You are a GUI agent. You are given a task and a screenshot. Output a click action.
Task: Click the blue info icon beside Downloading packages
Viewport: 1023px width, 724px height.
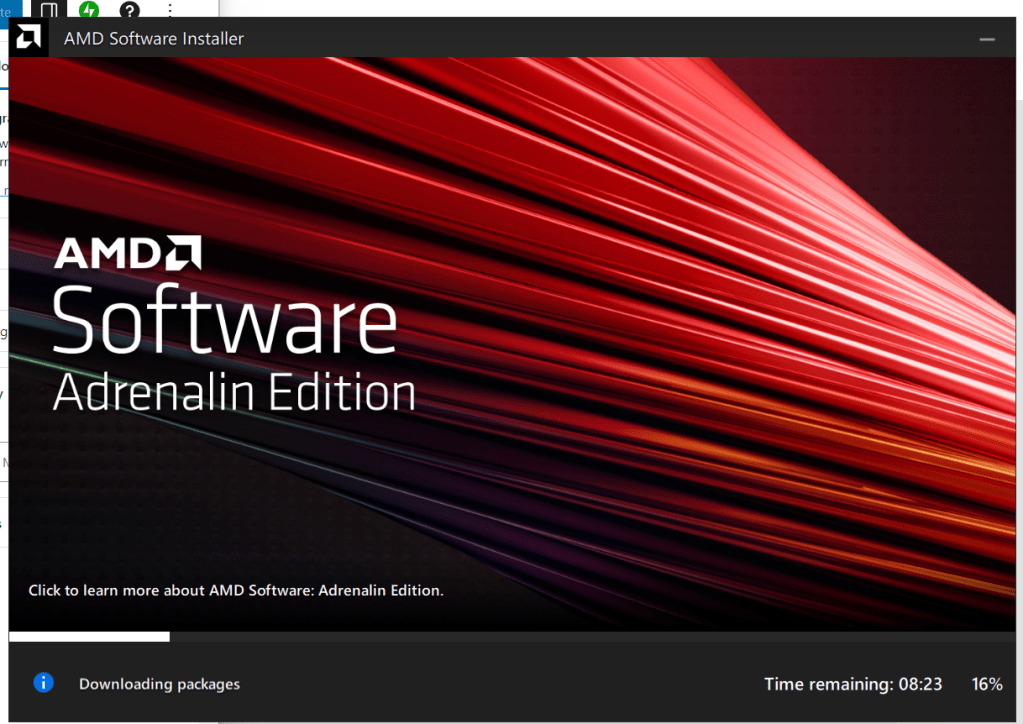point(44,683)
